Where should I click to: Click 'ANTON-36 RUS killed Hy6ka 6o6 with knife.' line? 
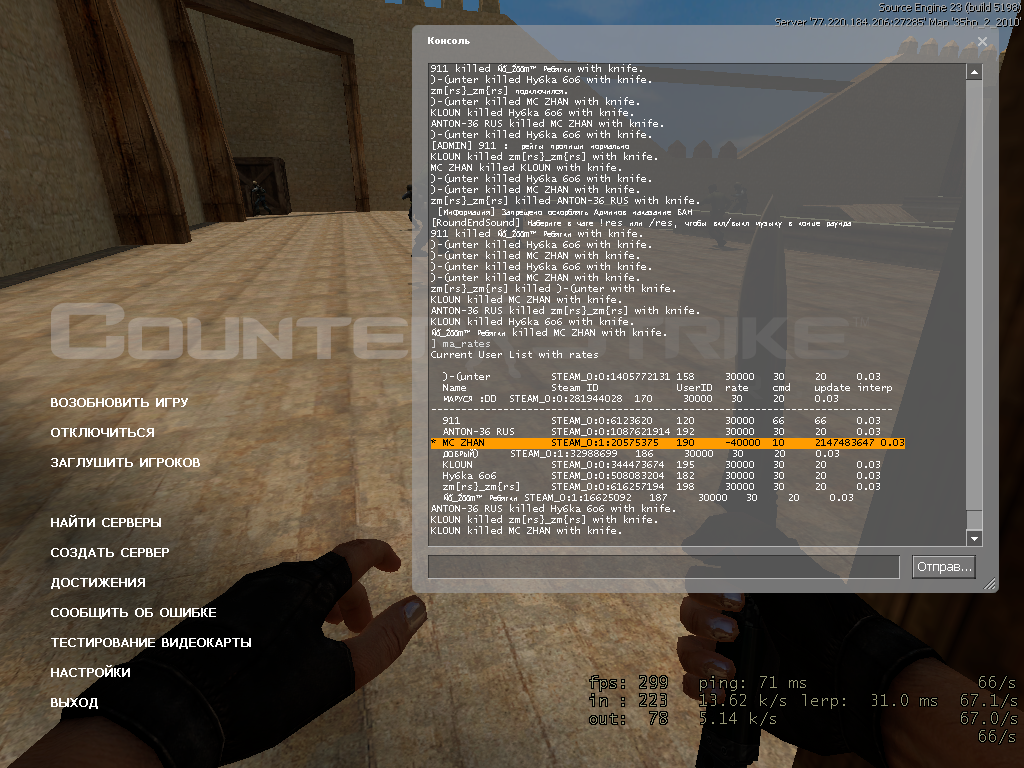coord(553,509)
